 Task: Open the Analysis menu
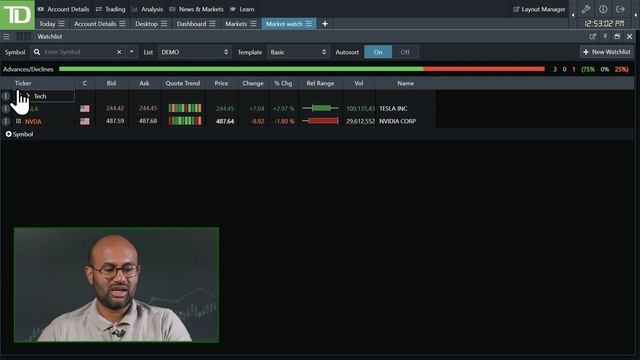coord(147,9)
